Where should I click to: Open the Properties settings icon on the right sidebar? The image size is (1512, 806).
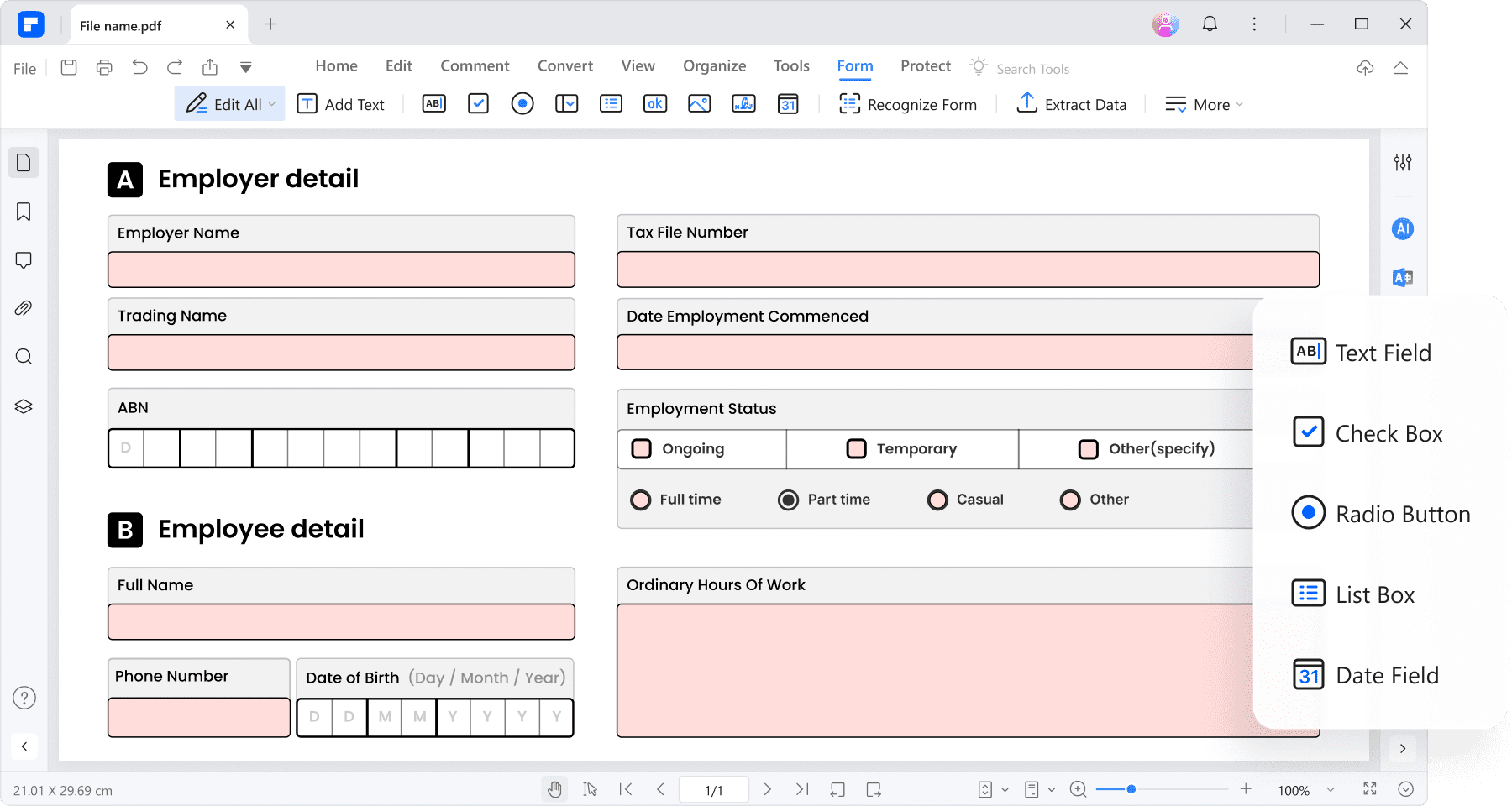coord(1403,162)
